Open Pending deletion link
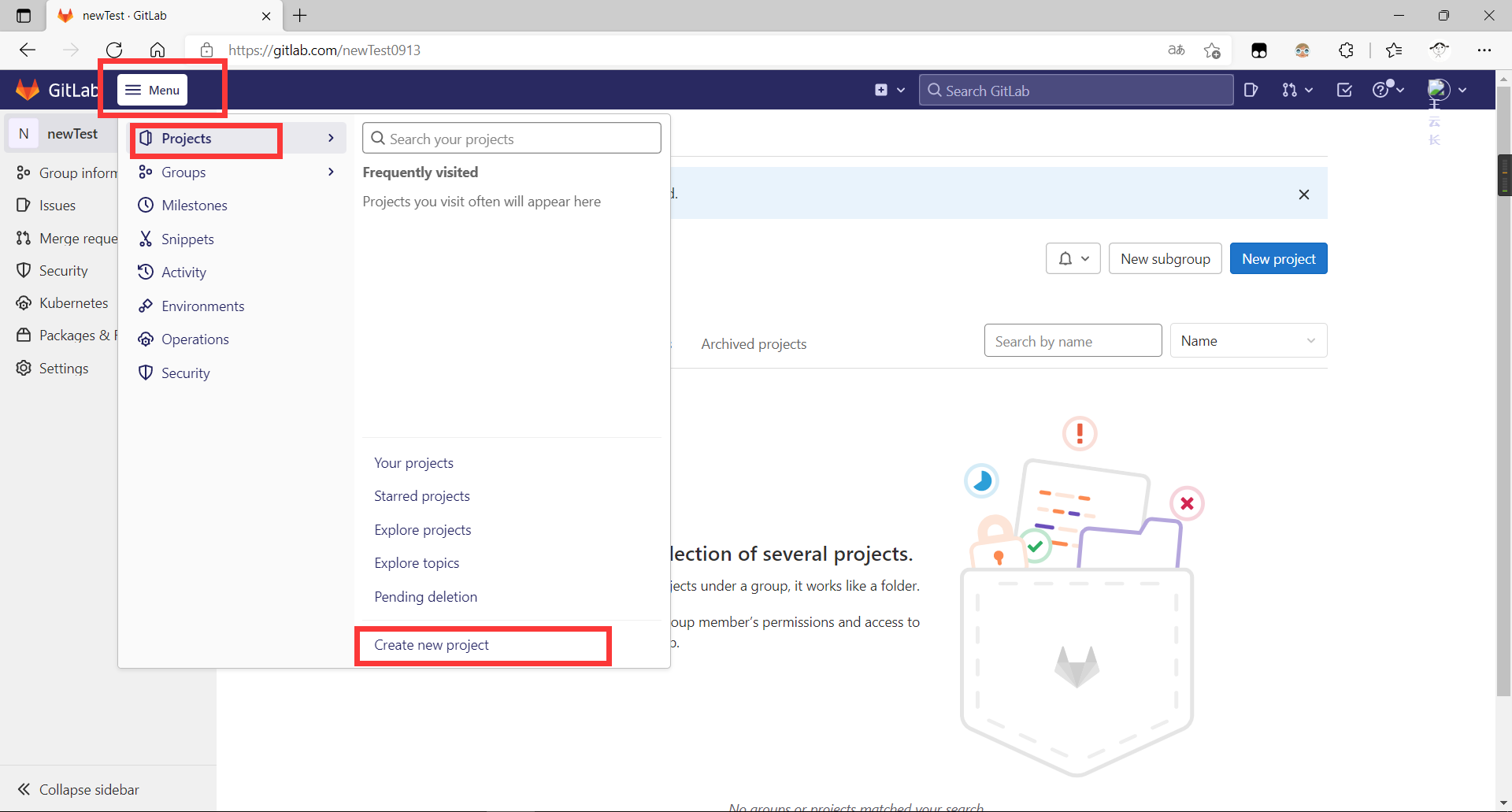1512x812 pixels. (x=426, y=597)
